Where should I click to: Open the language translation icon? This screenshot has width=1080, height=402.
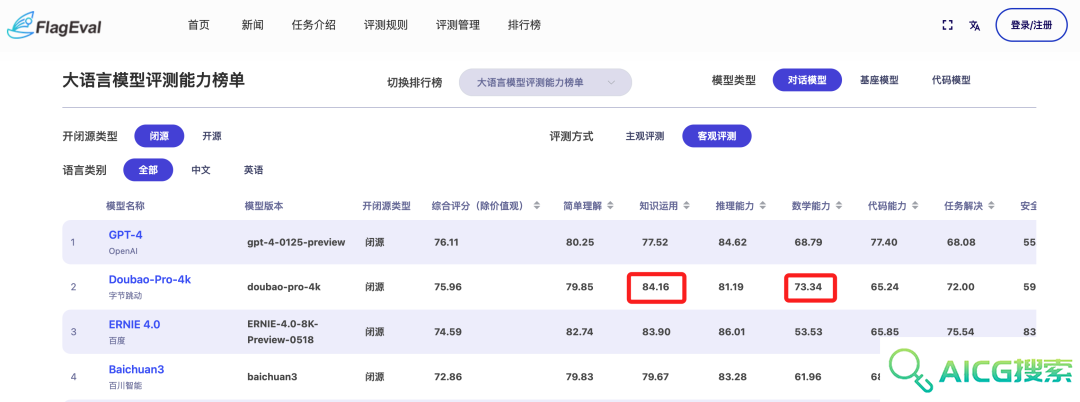point(974,25)
